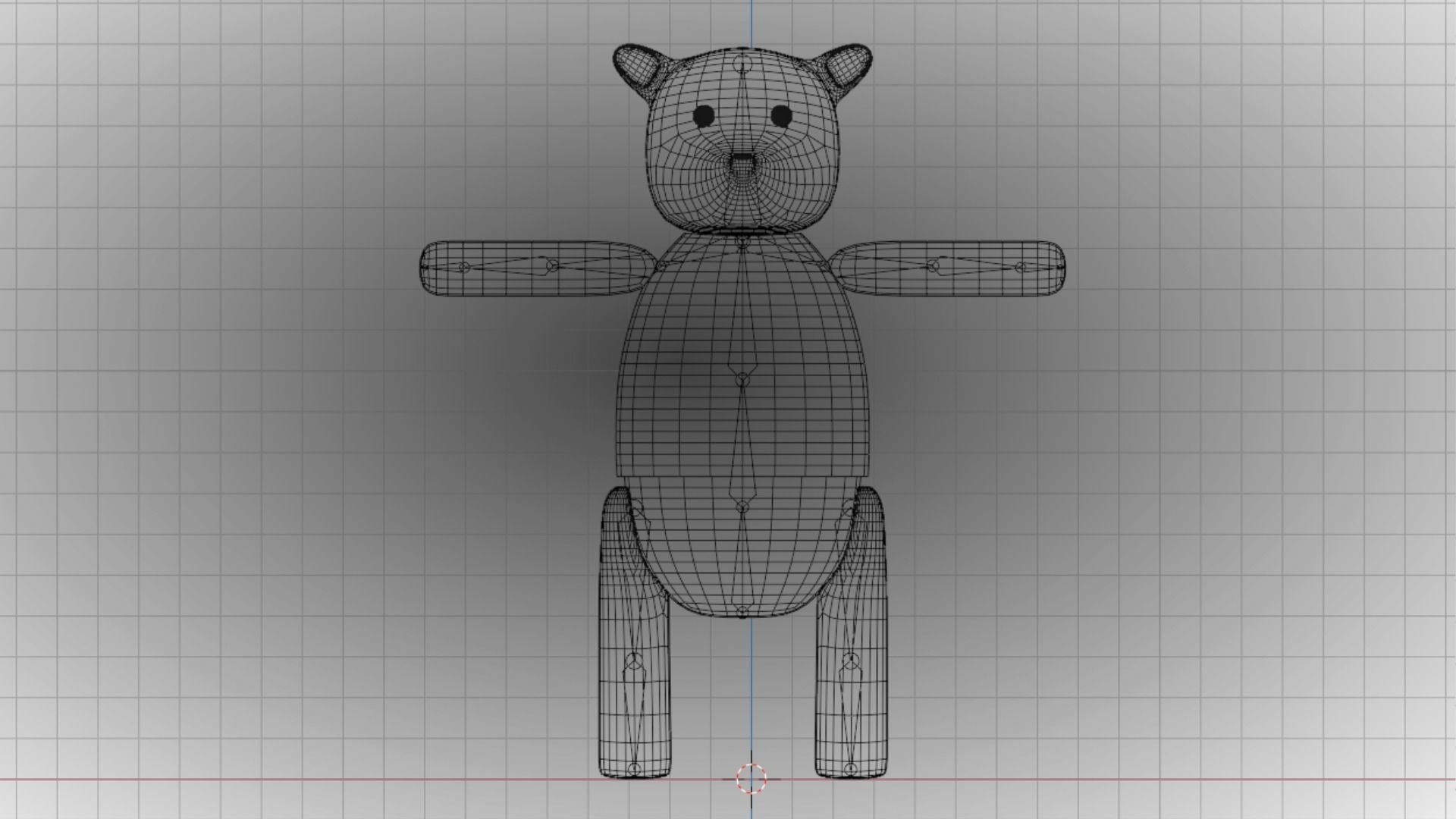Click the head bone tip joint at top of head
The height and width of the screenshot is (819, 1456).
point(742,64)
